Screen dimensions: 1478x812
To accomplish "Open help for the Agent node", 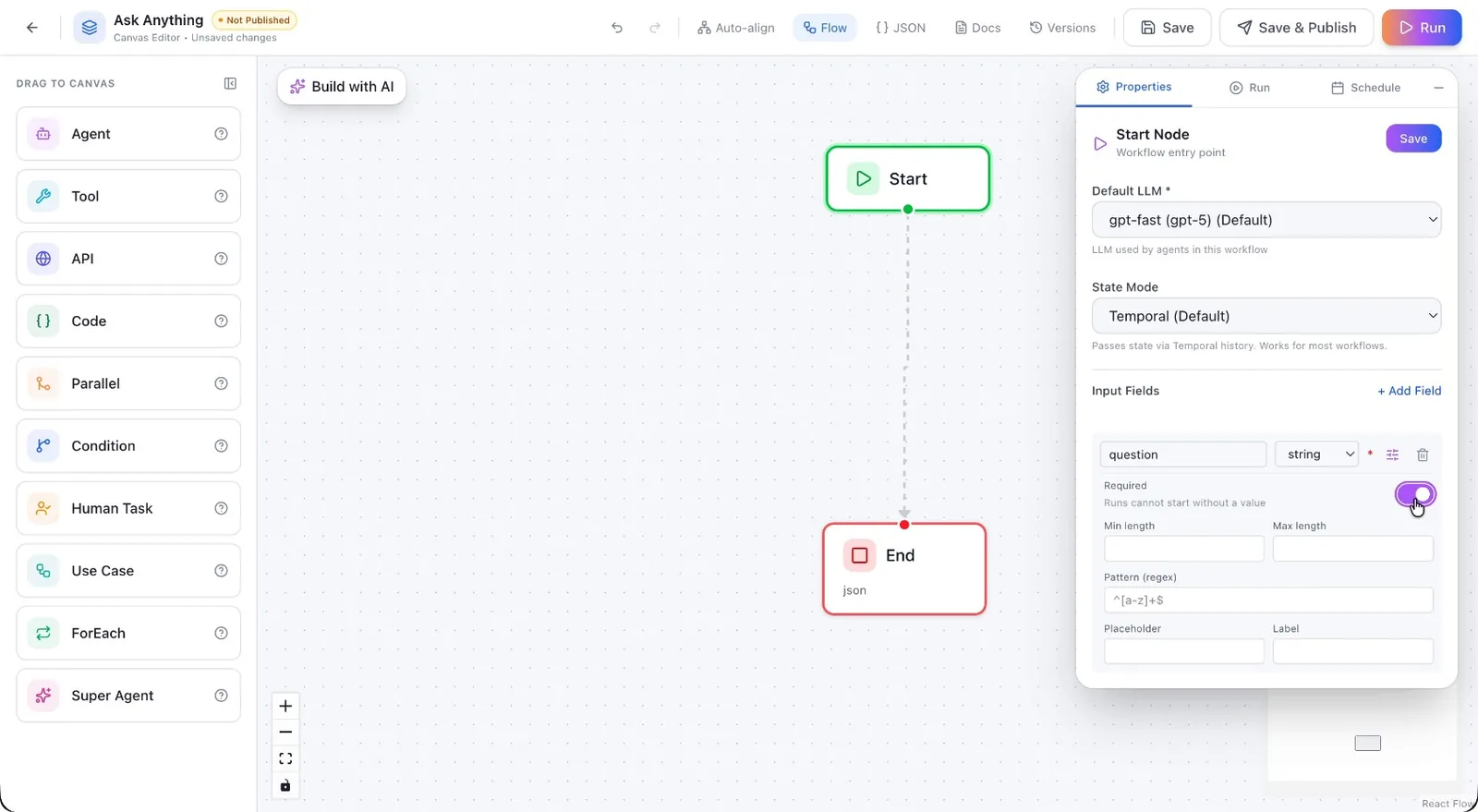I will [x=221, y=134].
